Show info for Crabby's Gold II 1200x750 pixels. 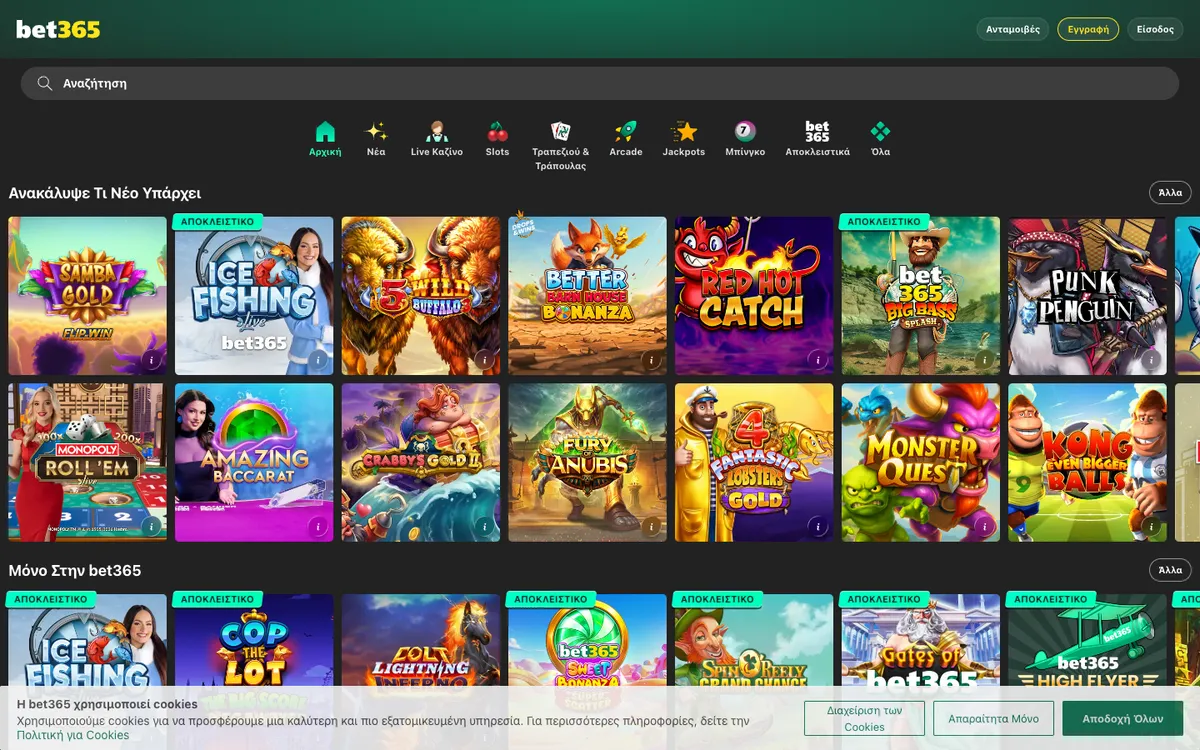point(485,526)
